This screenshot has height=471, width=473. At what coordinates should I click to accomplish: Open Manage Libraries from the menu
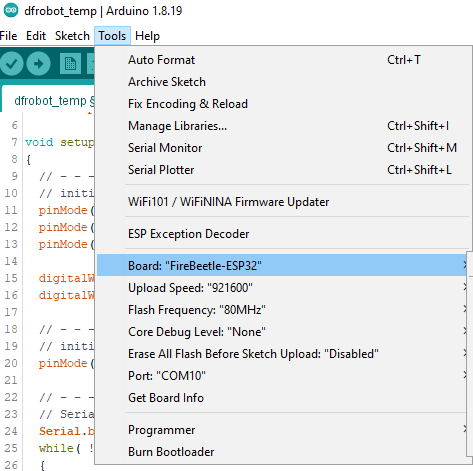point(282,126)
